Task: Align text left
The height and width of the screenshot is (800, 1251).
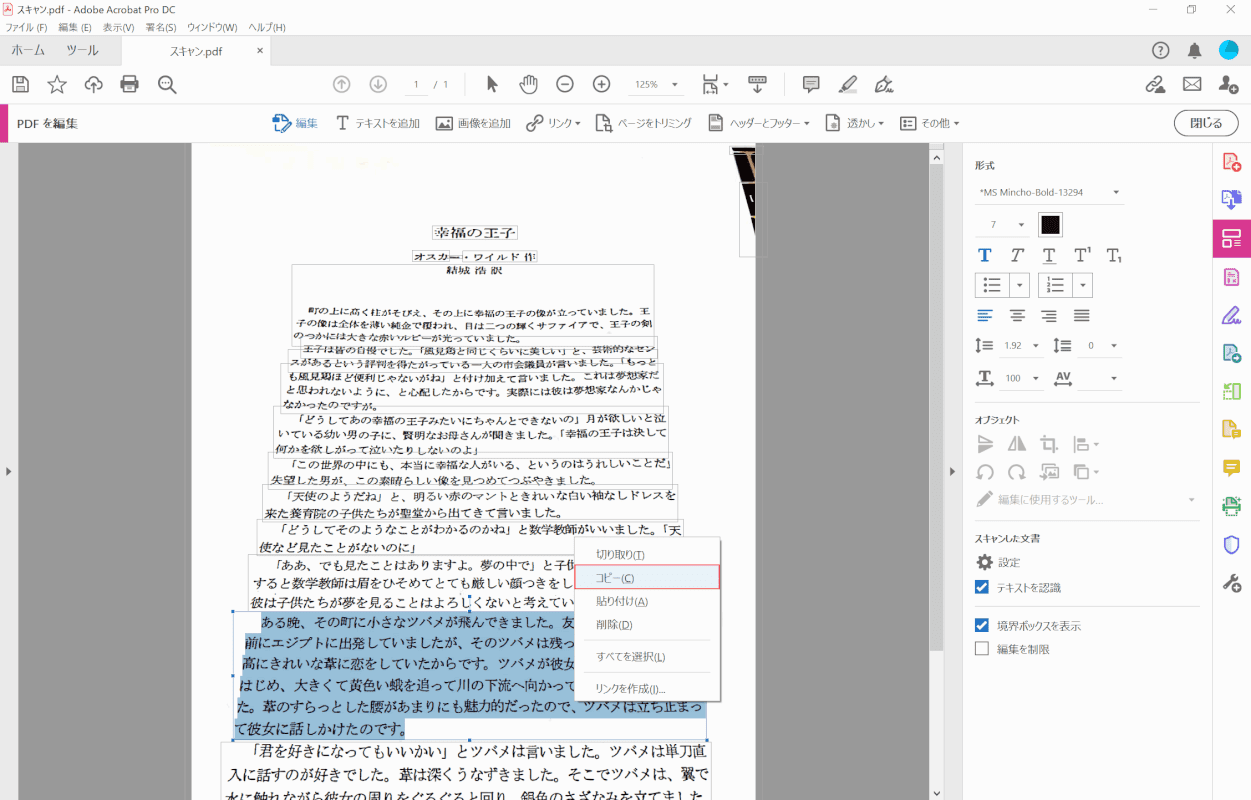Action: (x=985, y=315)
